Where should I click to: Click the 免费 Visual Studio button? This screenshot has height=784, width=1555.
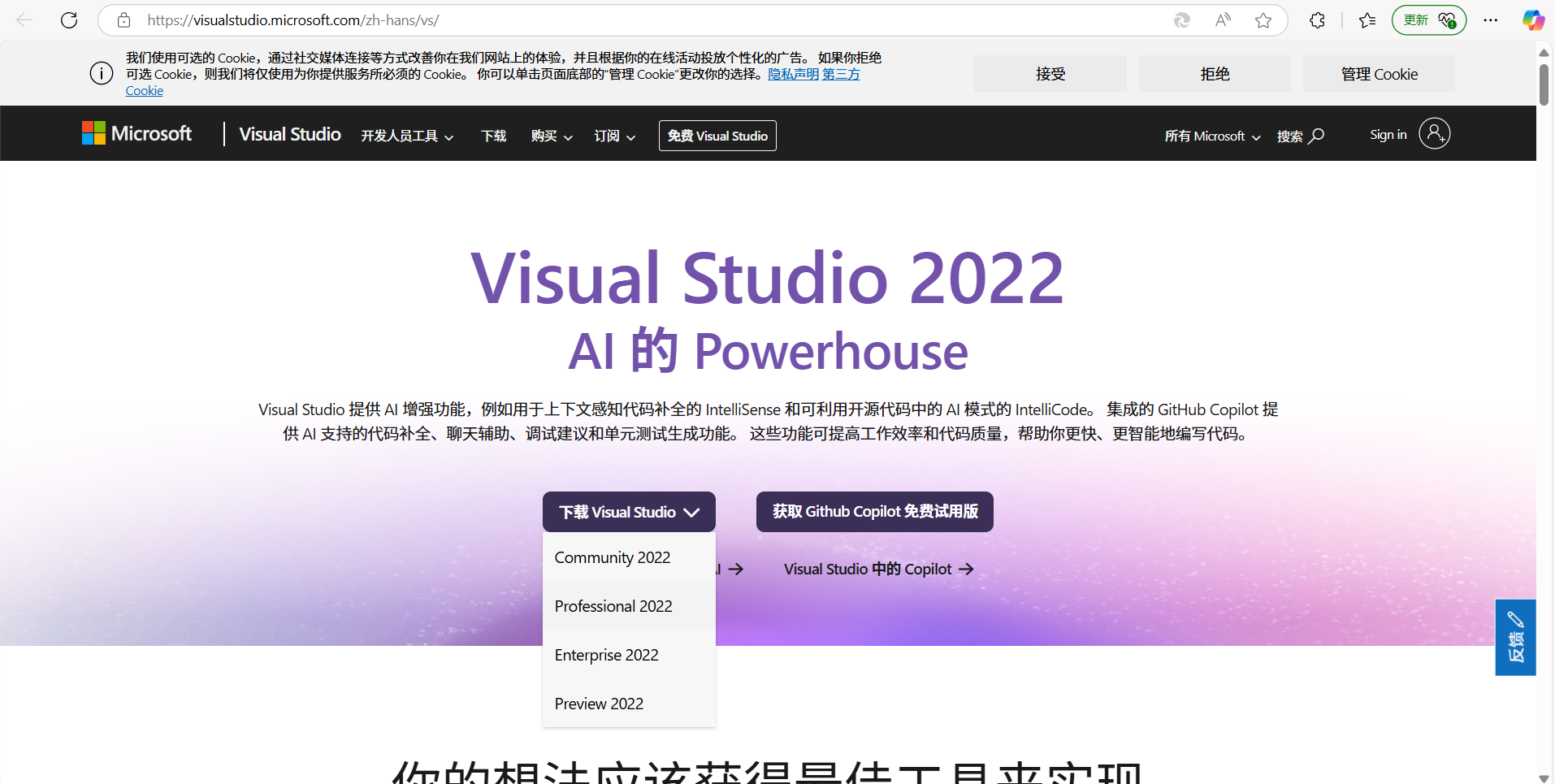(x=717, y=136)
